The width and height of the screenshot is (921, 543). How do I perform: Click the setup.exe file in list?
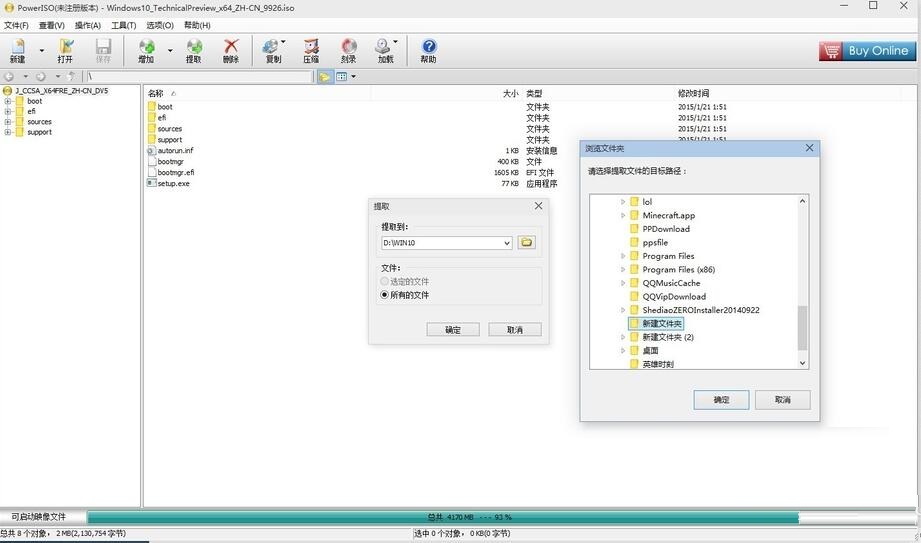[x=173, y=183]
